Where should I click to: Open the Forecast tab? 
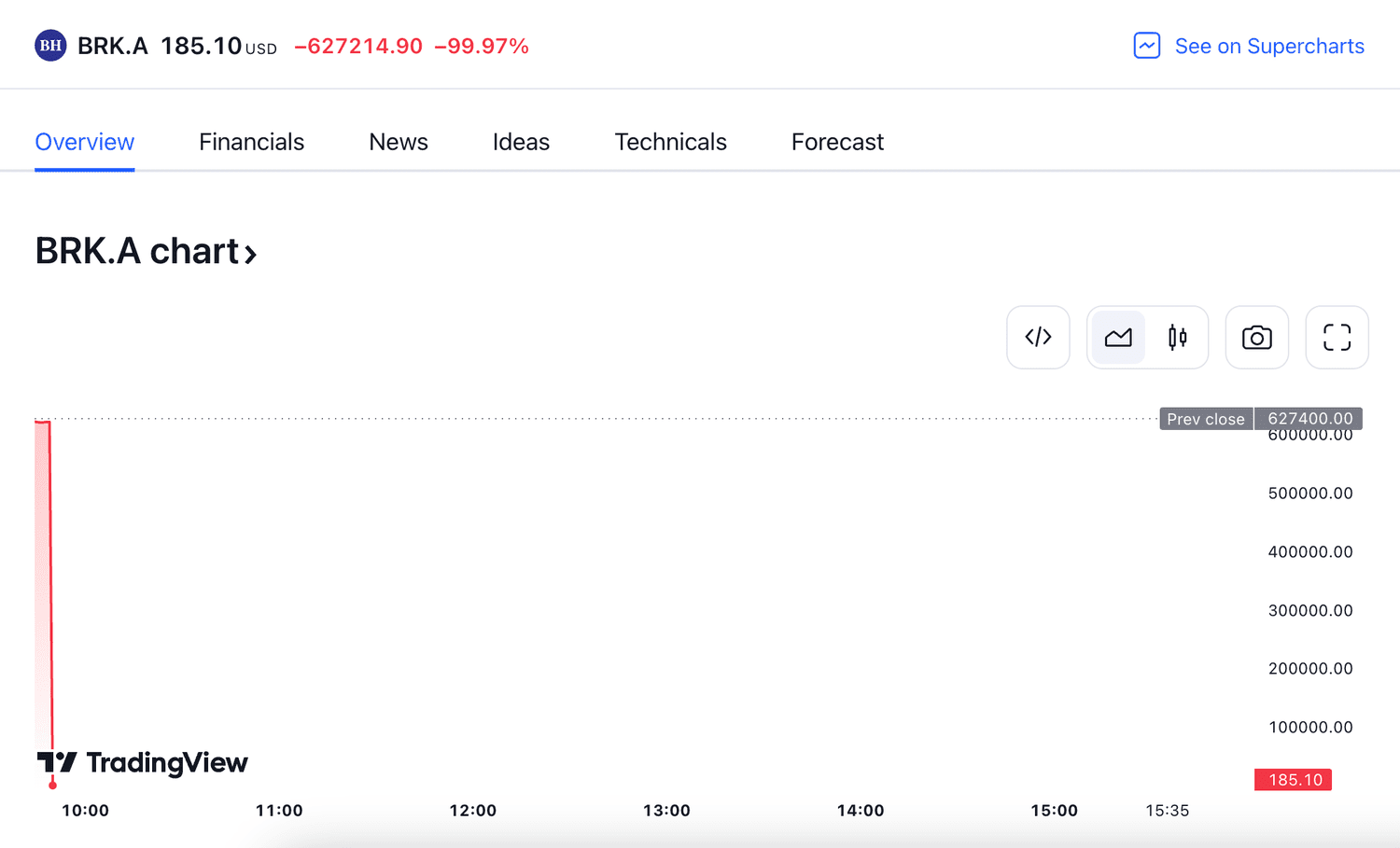coord(837,142)
